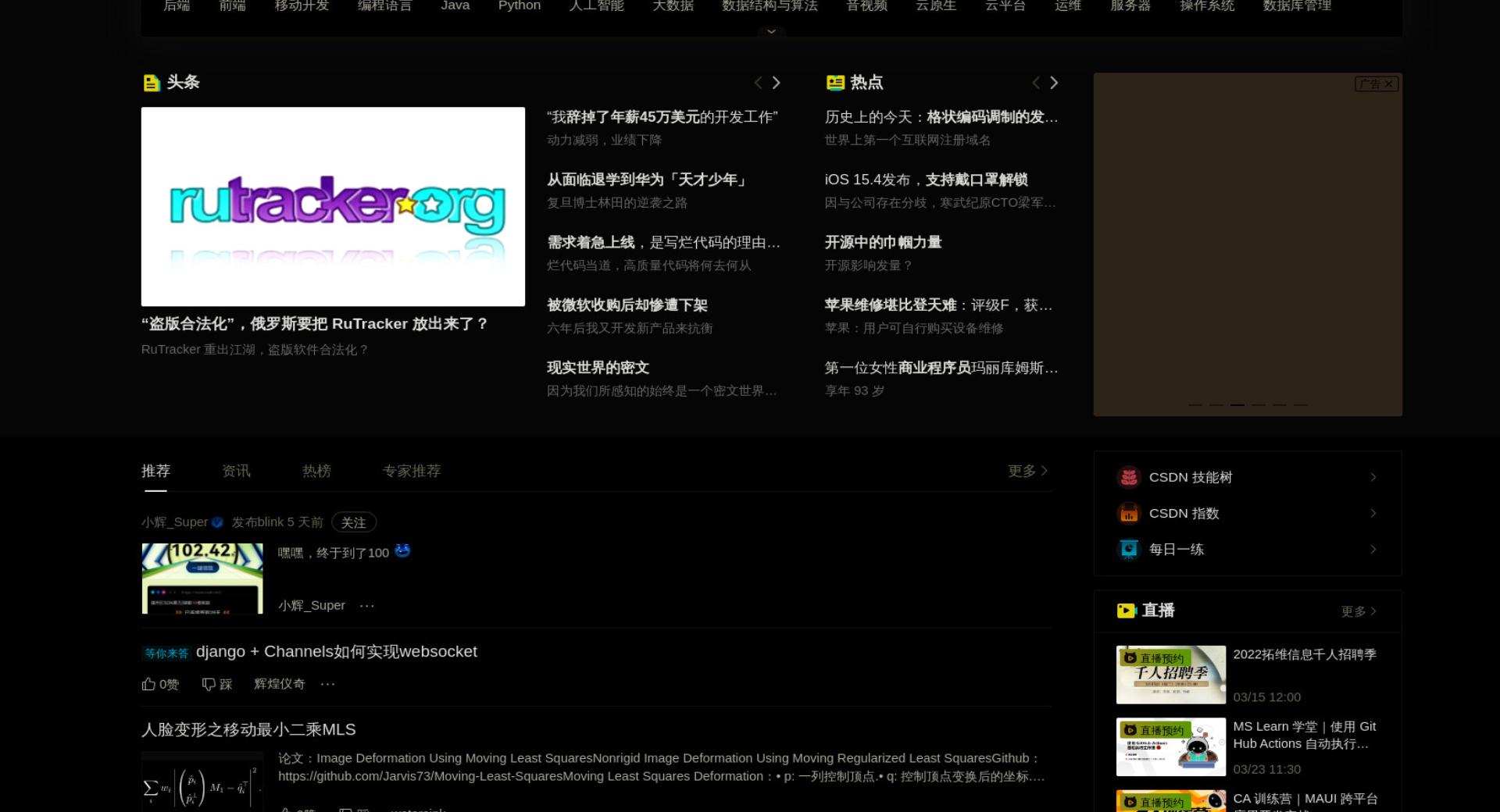Viewport: 1500px width, 812px height.
Task: Click the 直播 section camera icon
Action: [x=1127, y=611]
